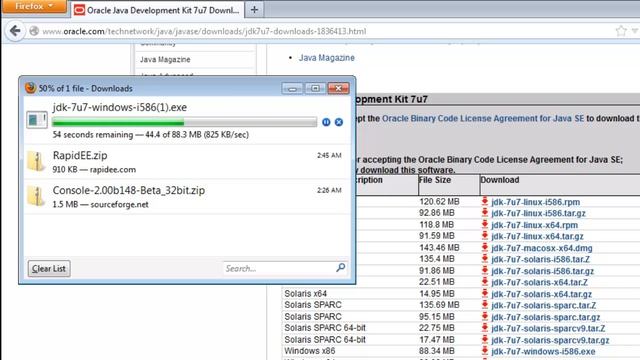The width and height of the screenshot is (640, 360).
Task: Download jdk-7u7-solaris-sparcv9.tar.gz
Action: (x=550, y=340)
